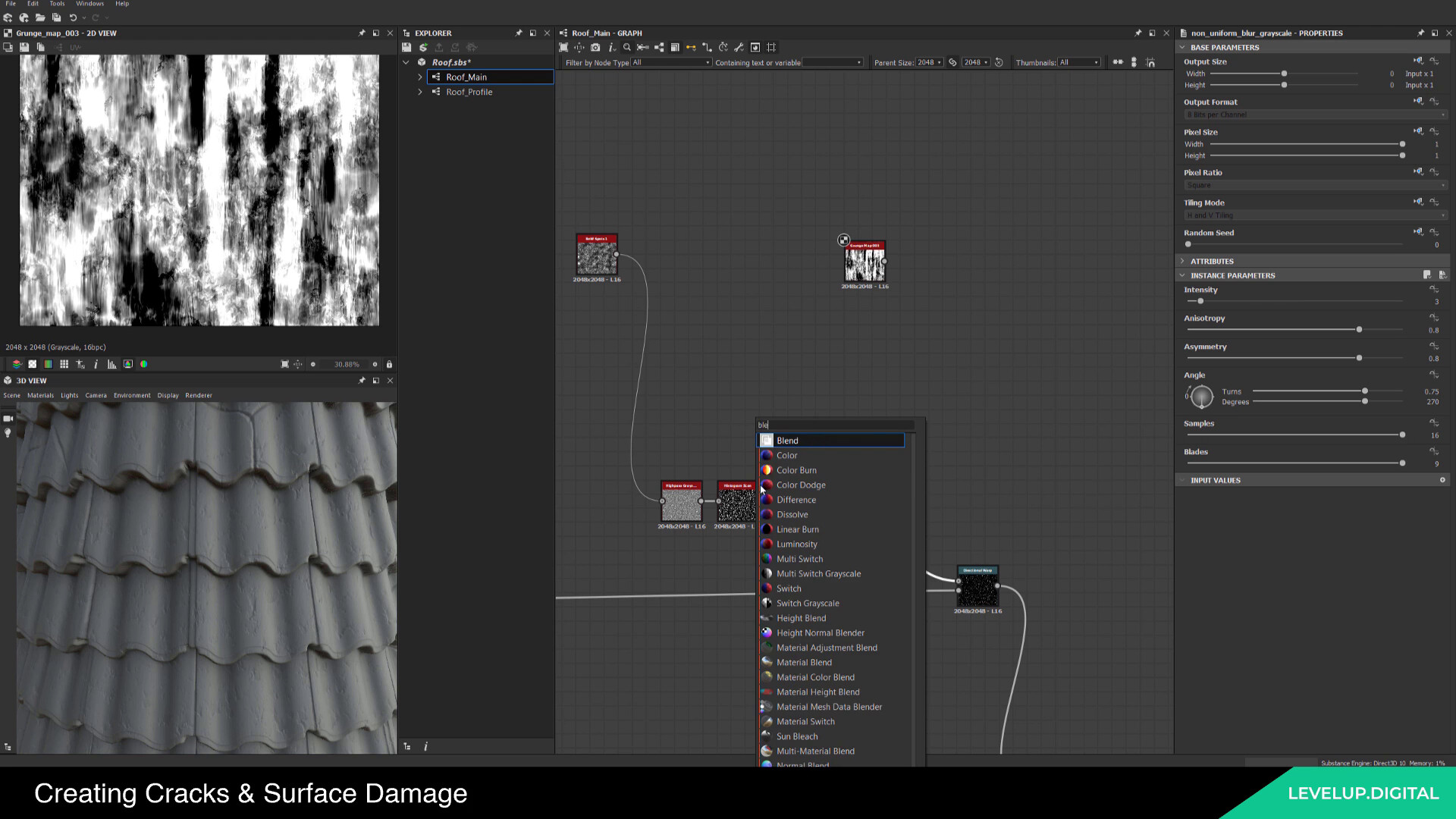Open the Output Format dropdown
1456x819 pixels.
click(x=1314, y=115)
